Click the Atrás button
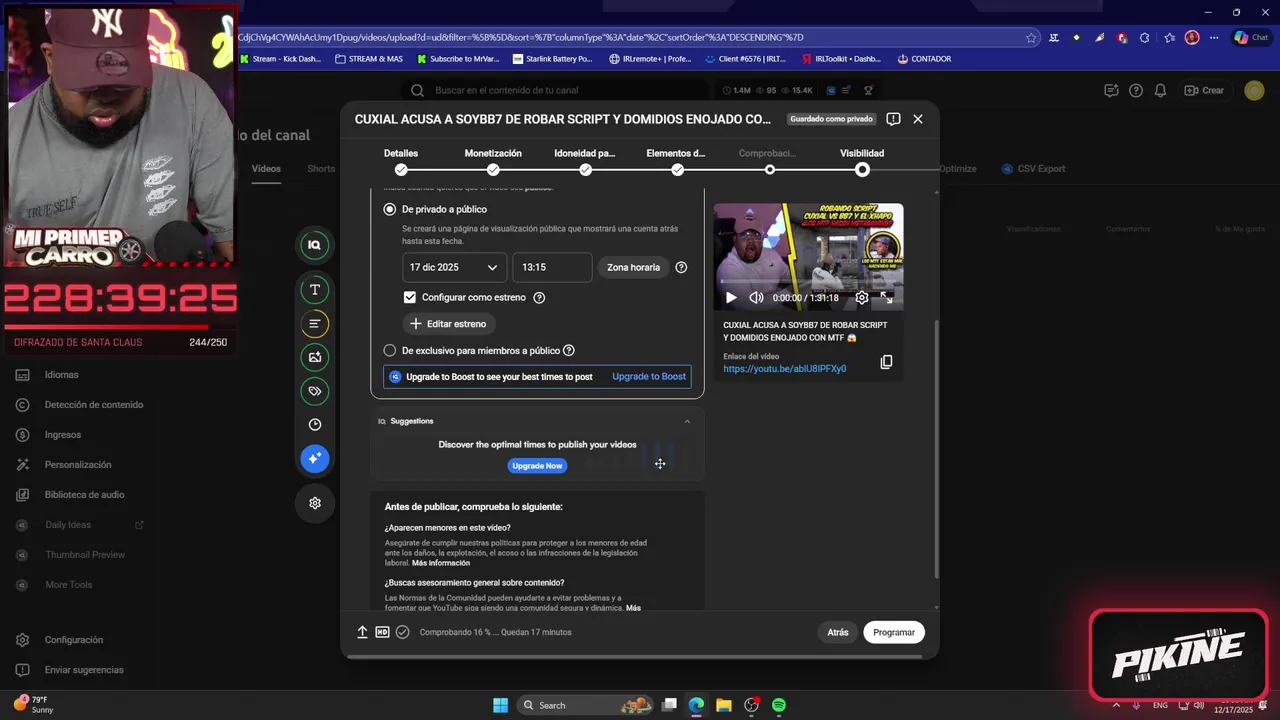 [838, 632]
